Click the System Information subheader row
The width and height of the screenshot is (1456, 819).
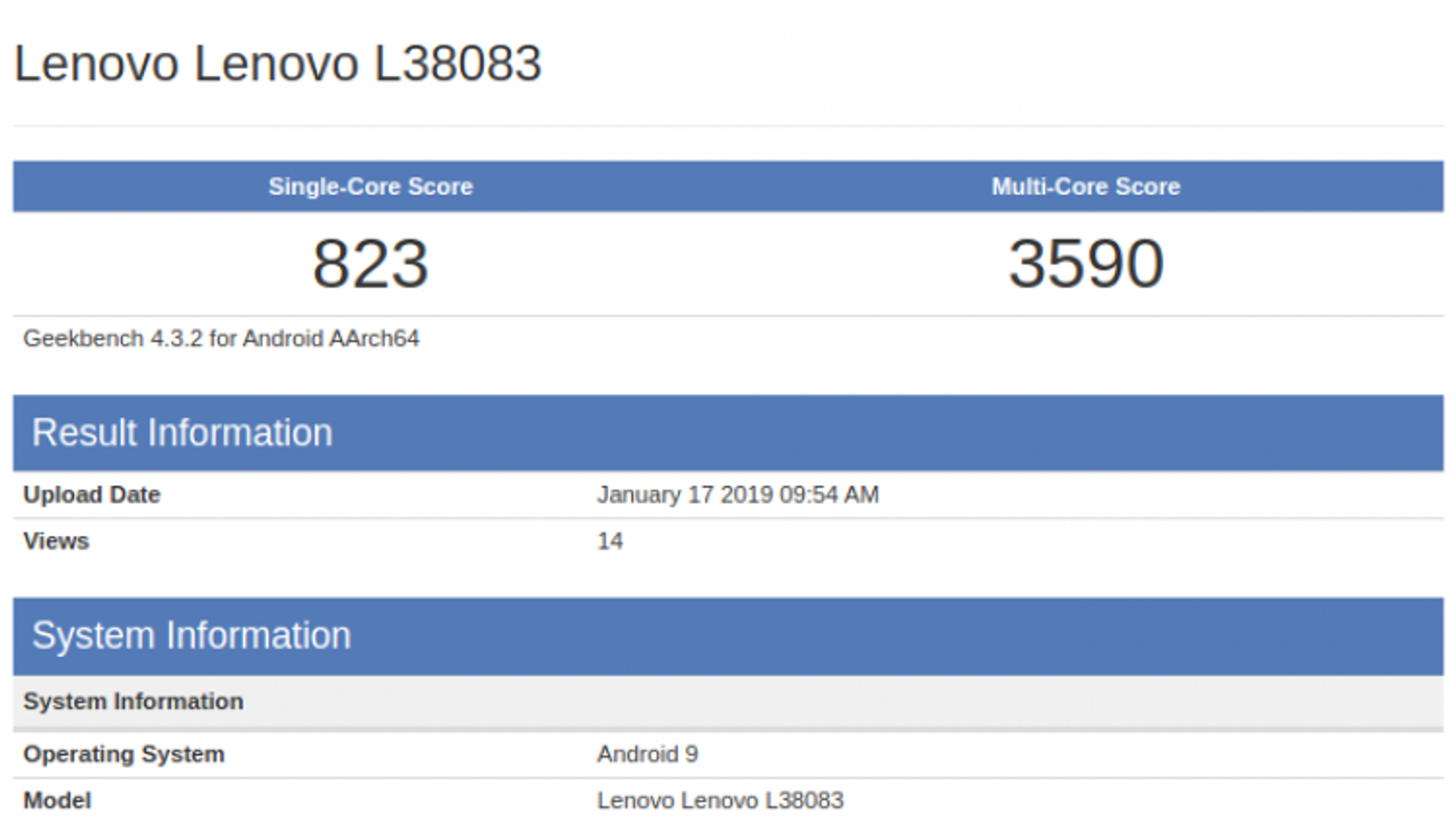coord(133,701)
